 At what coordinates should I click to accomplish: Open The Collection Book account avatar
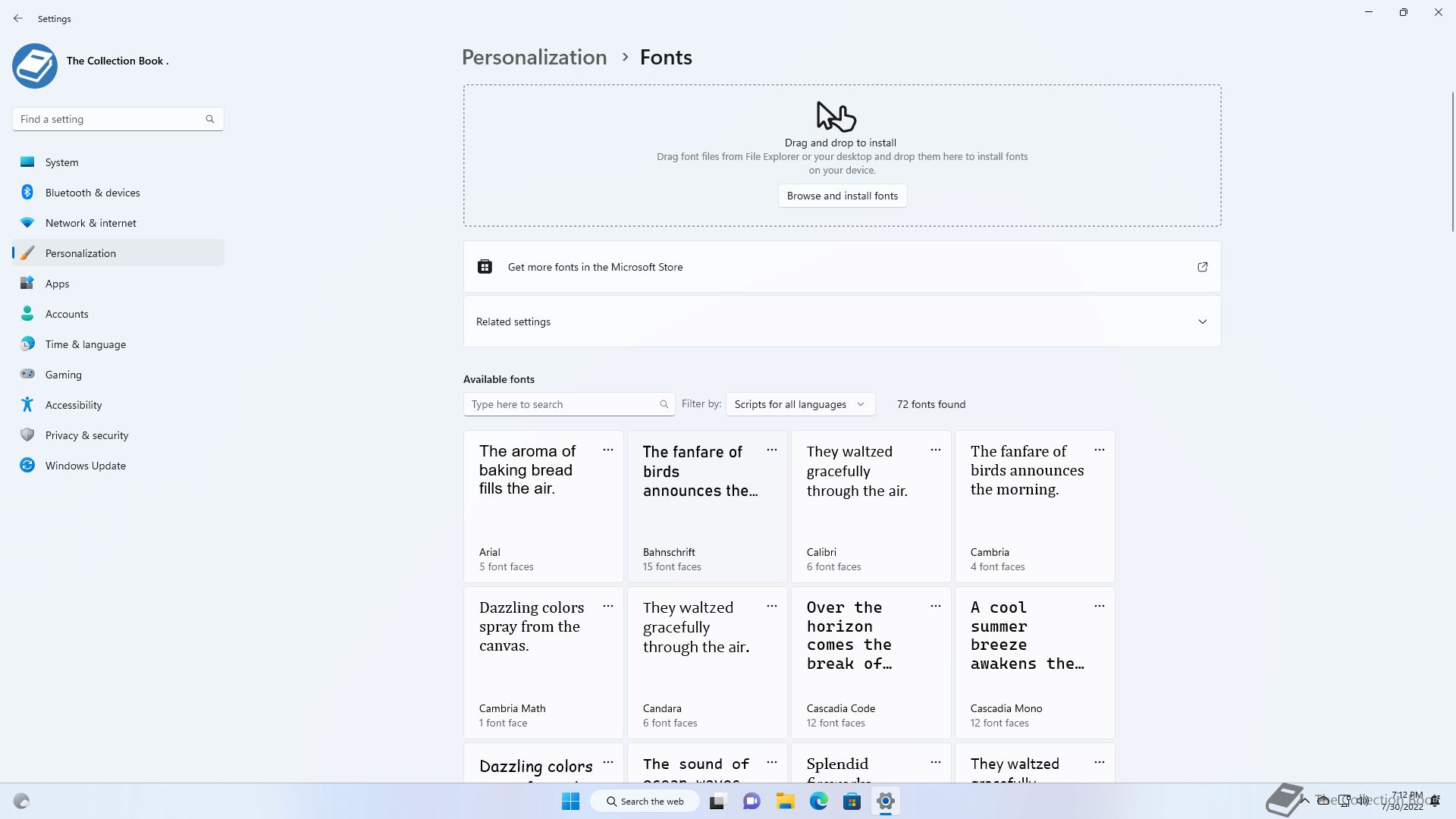point(35,66)
